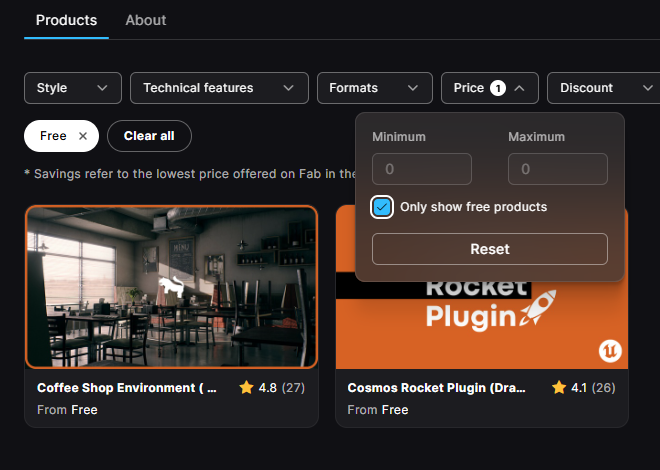The height and width of the screenshot is (470, 660).
Task: Open the Technical features dropdown
Action: (x=219, y=88)
